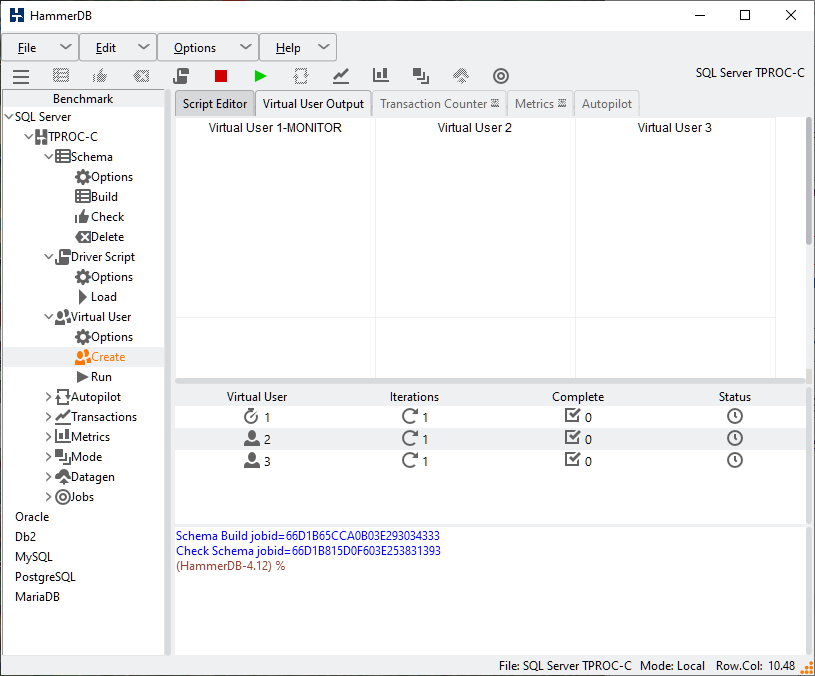Screen dimensions: 815x676
Task: Click the user icon for Virtual User 2
Action: pyautogui.click(x=252, y=439)
